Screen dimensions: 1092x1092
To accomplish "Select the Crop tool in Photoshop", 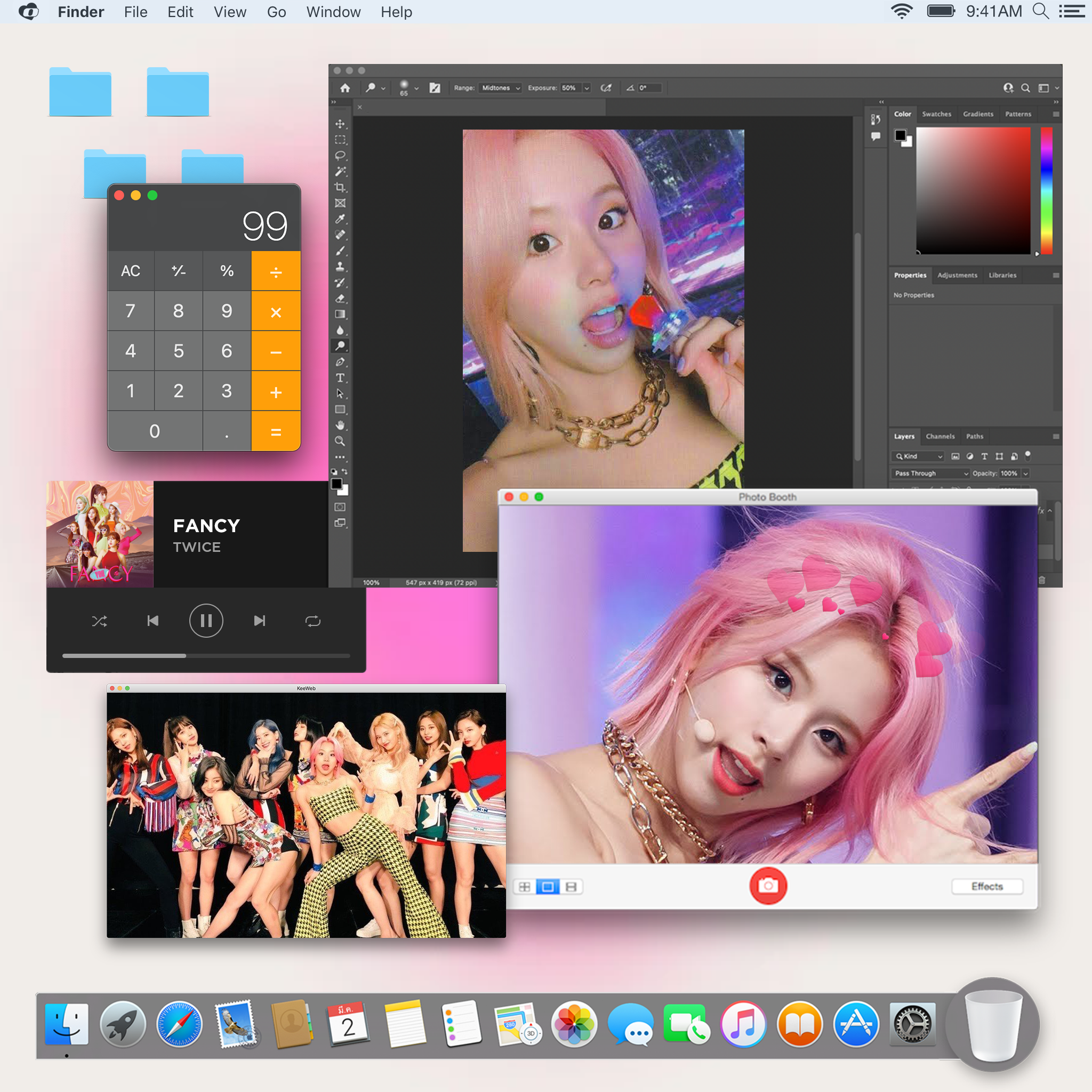I will click(x=340, y=187).
